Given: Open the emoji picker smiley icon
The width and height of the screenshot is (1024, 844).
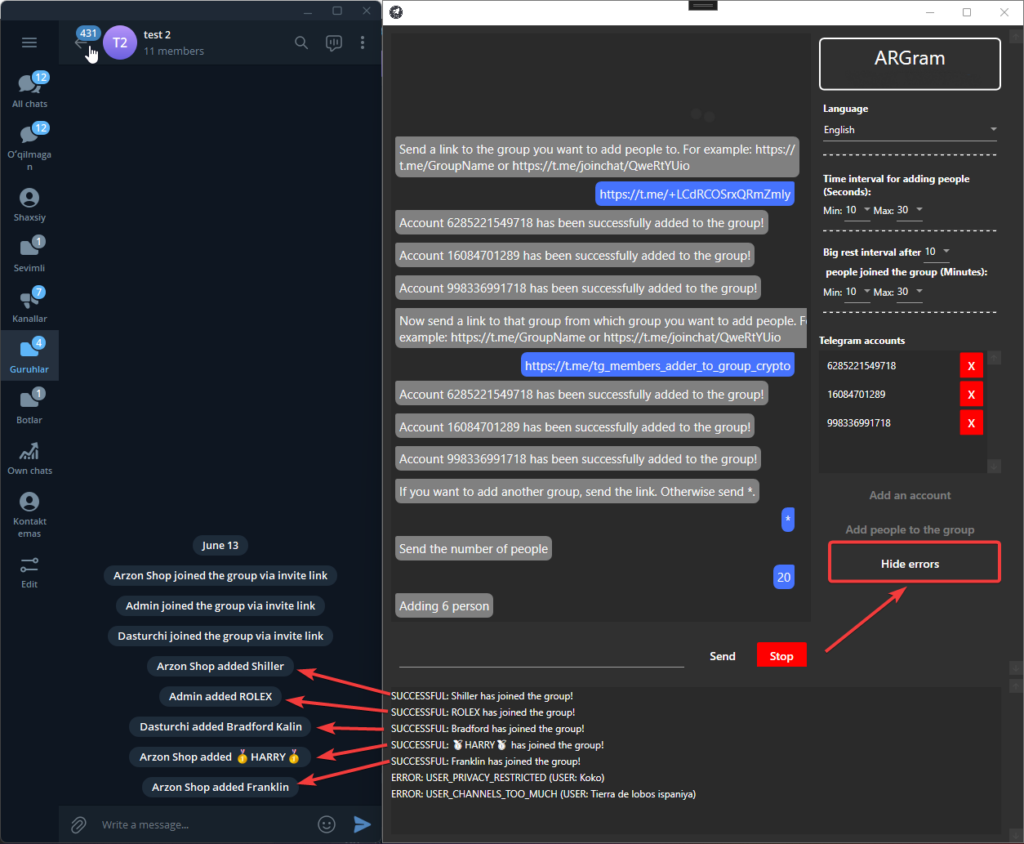Looking at the screenshot, I should (326, 825).
